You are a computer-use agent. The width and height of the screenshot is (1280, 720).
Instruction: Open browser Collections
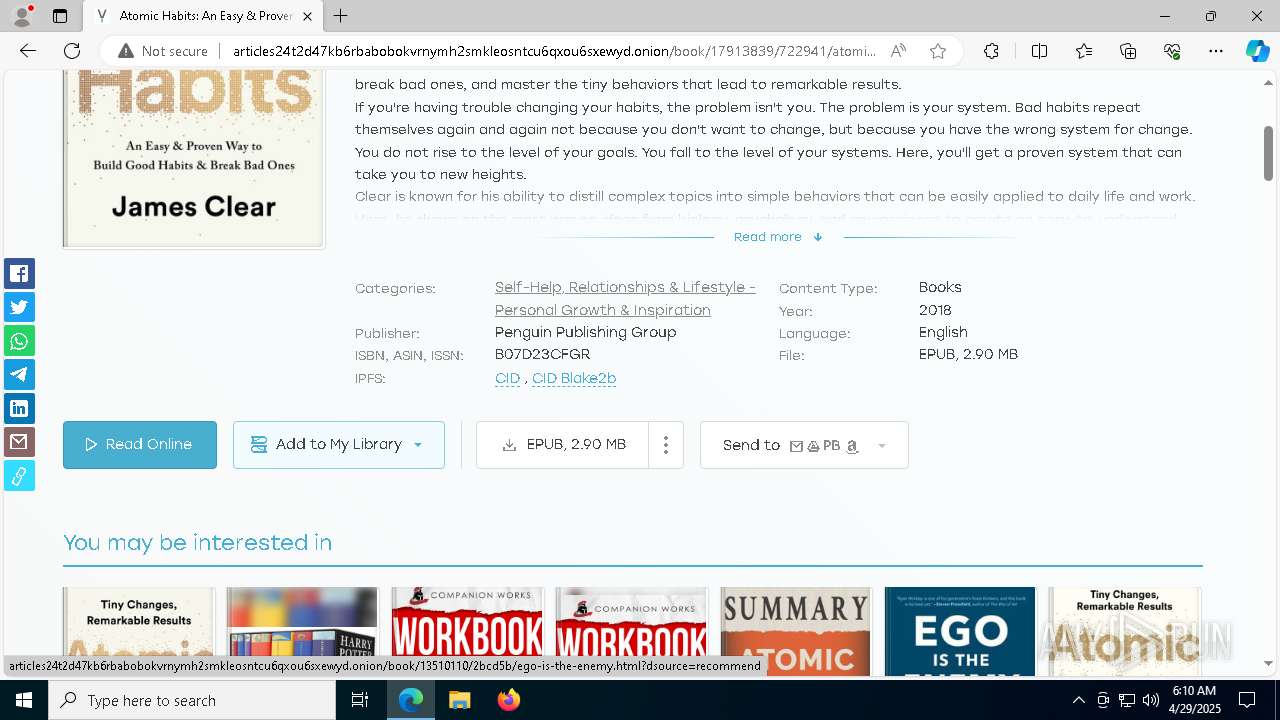[1128, 51]
